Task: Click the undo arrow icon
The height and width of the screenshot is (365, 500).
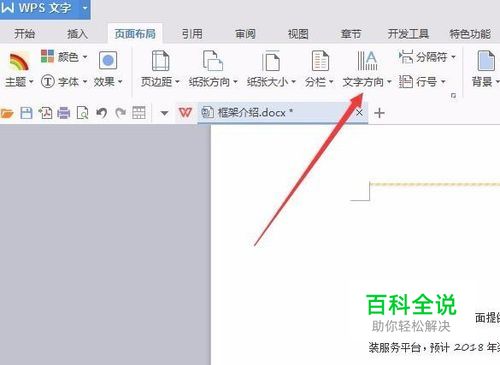Action: (102, 113)
